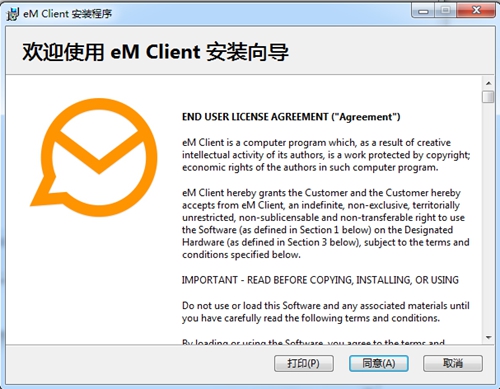This screenshot has height=389, width=500.
Task: Click the 打印(P) print button
Action: coord(304,363)
